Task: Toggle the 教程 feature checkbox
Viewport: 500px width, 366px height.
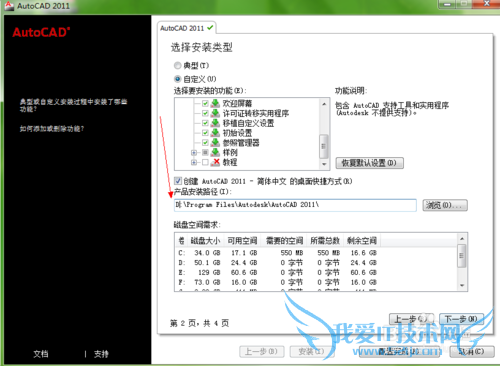Action: (x=205, y=162)
